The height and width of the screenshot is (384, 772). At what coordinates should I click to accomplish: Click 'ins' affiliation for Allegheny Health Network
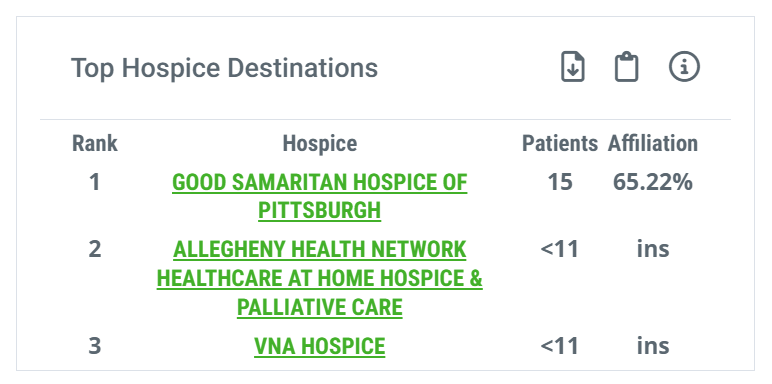pos(653,249)
